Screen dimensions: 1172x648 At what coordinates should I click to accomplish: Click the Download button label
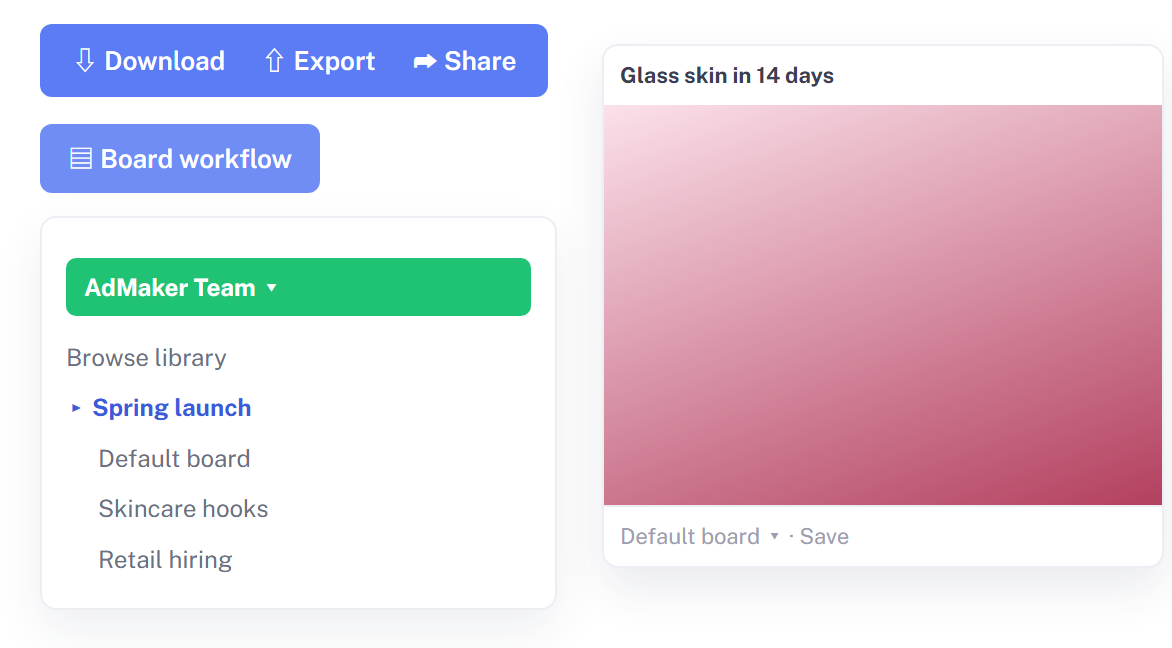click(164, 61)
